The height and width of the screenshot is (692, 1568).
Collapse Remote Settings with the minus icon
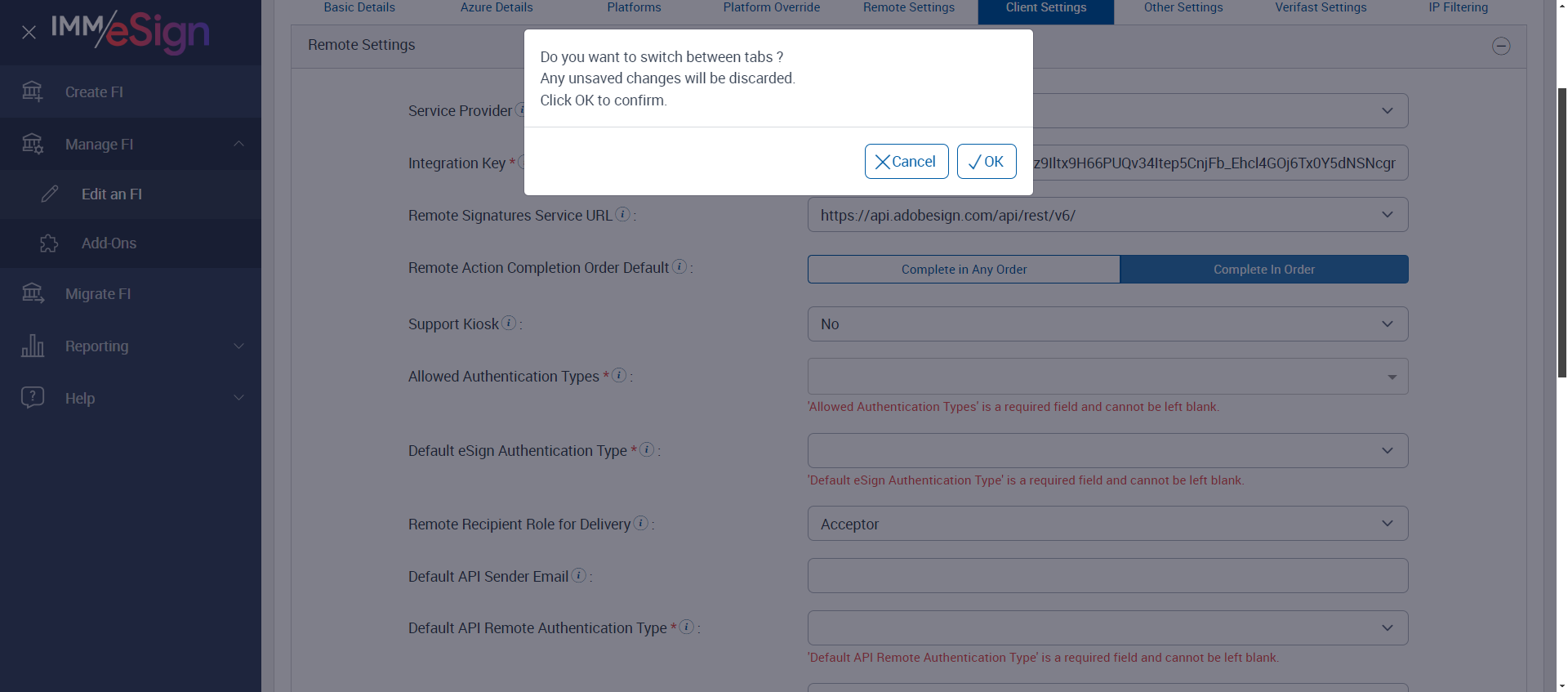coord(1501,47)
